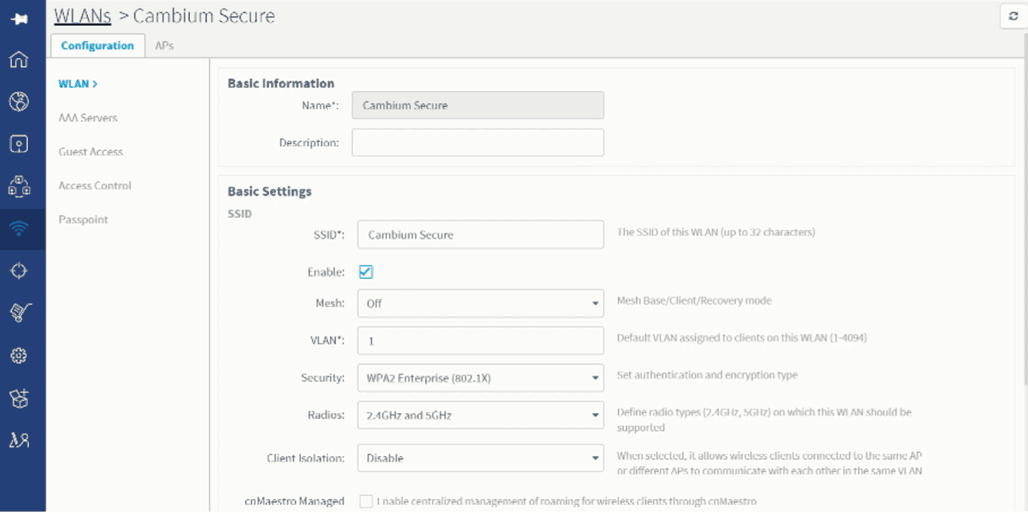Click the VLAN input field
The height and width of the screenshot is (514, 1028).
pyautogui.click(x=481, y=341)
